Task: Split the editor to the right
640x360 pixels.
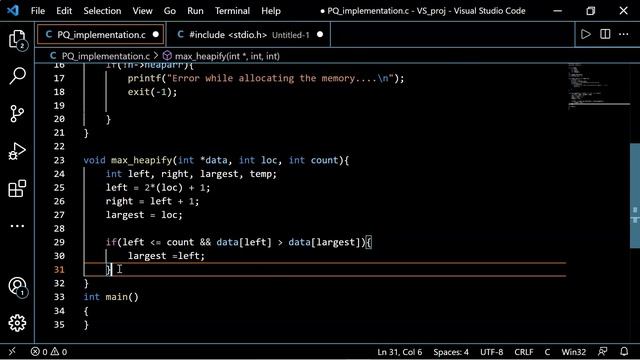Action: point(605,34)
